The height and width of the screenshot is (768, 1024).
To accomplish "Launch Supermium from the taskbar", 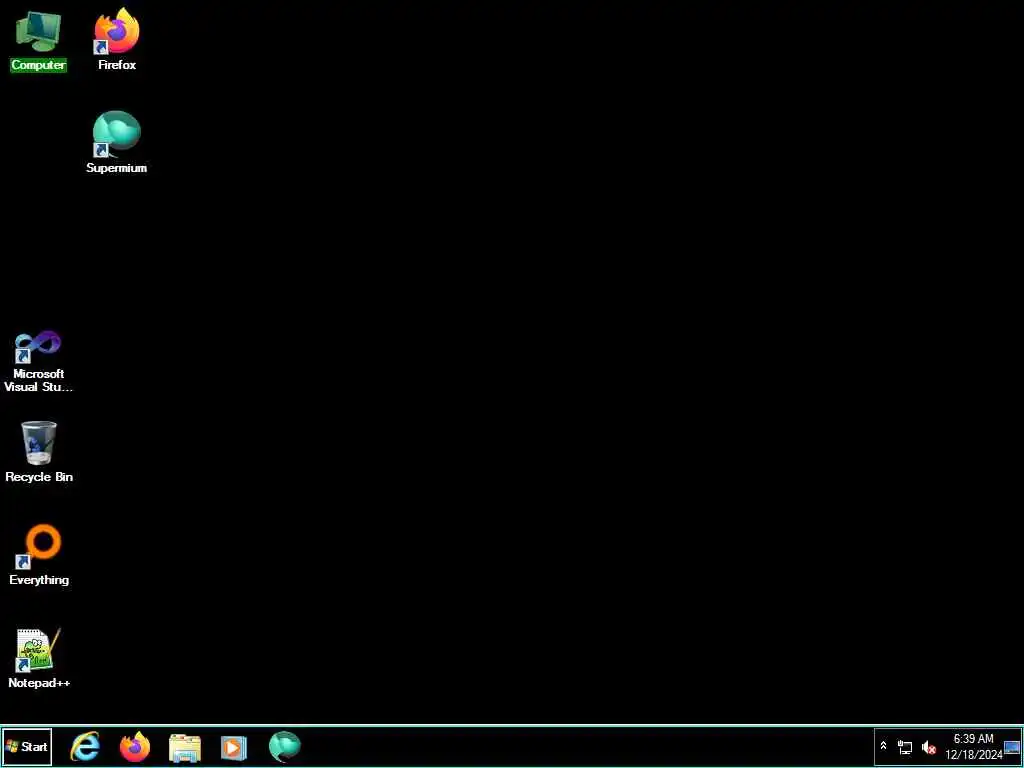I will pyautogui.click(x=285, y=746).
